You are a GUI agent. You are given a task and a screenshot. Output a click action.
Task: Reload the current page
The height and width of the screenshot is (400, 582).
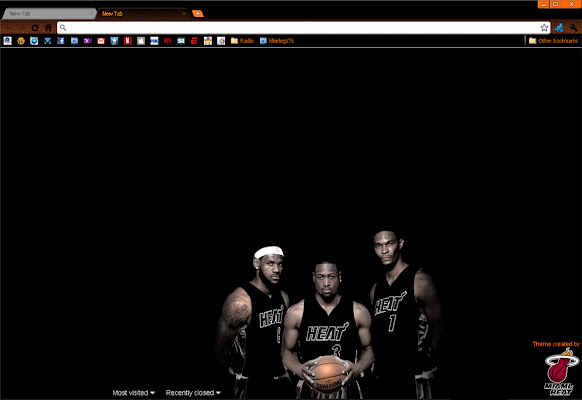pos(35,28)
